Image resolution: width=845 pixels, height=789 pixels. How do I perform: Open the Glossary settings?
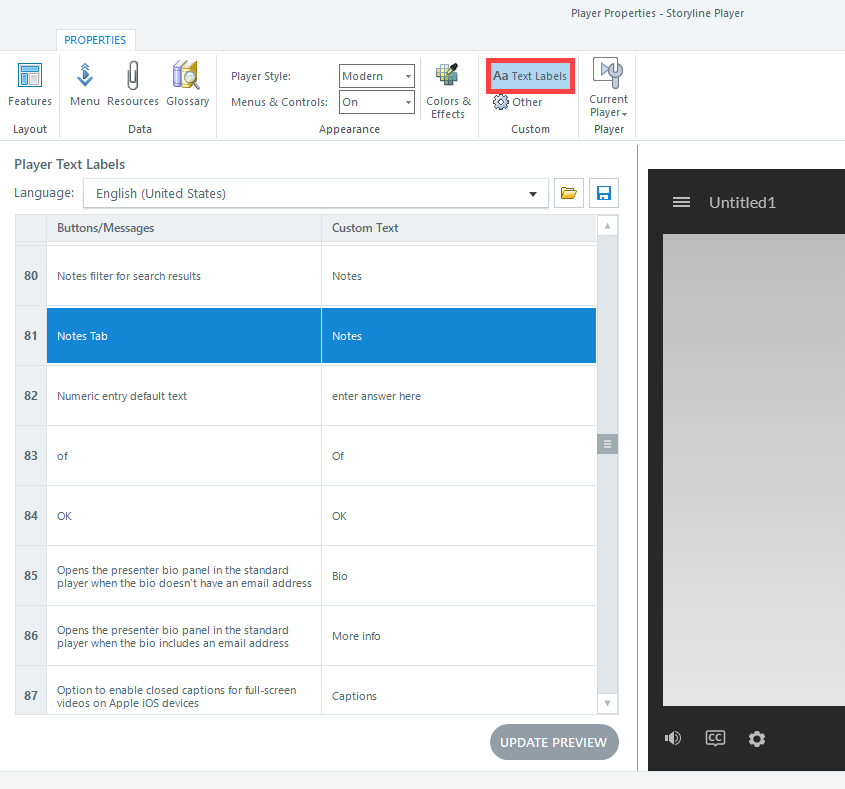click(187, 83)
